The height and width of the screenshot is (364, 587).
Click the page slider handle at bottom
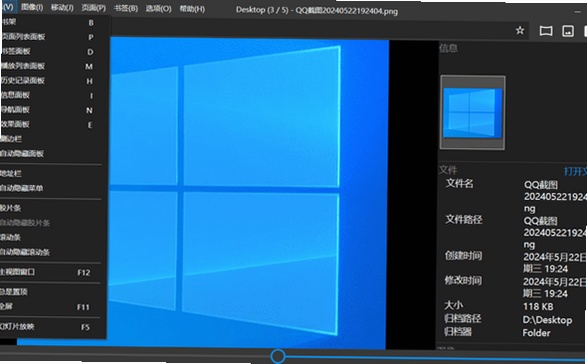click(278, 356)
